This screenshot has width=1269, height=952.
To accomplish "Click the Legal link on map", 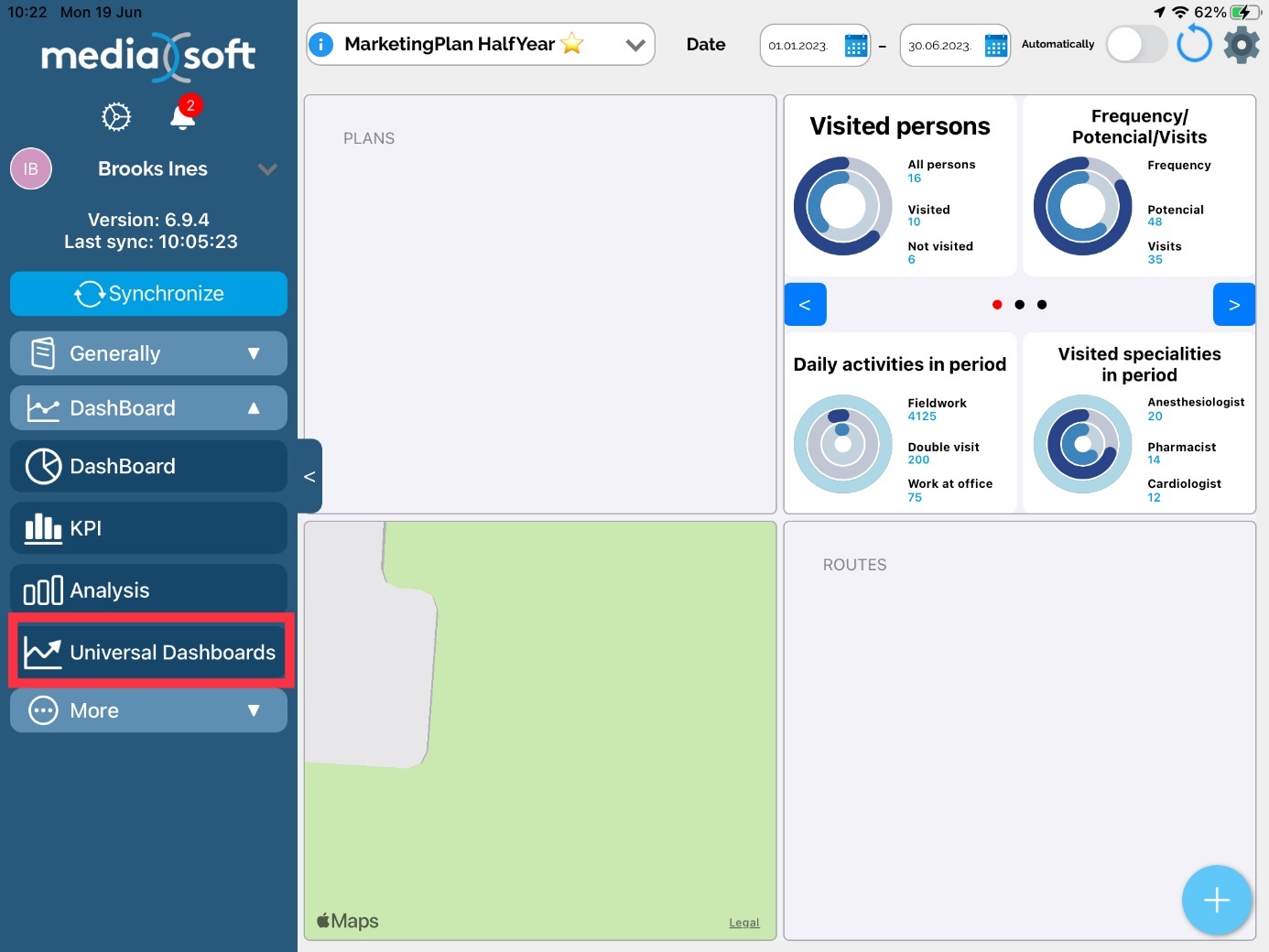I will click(743, 923).
